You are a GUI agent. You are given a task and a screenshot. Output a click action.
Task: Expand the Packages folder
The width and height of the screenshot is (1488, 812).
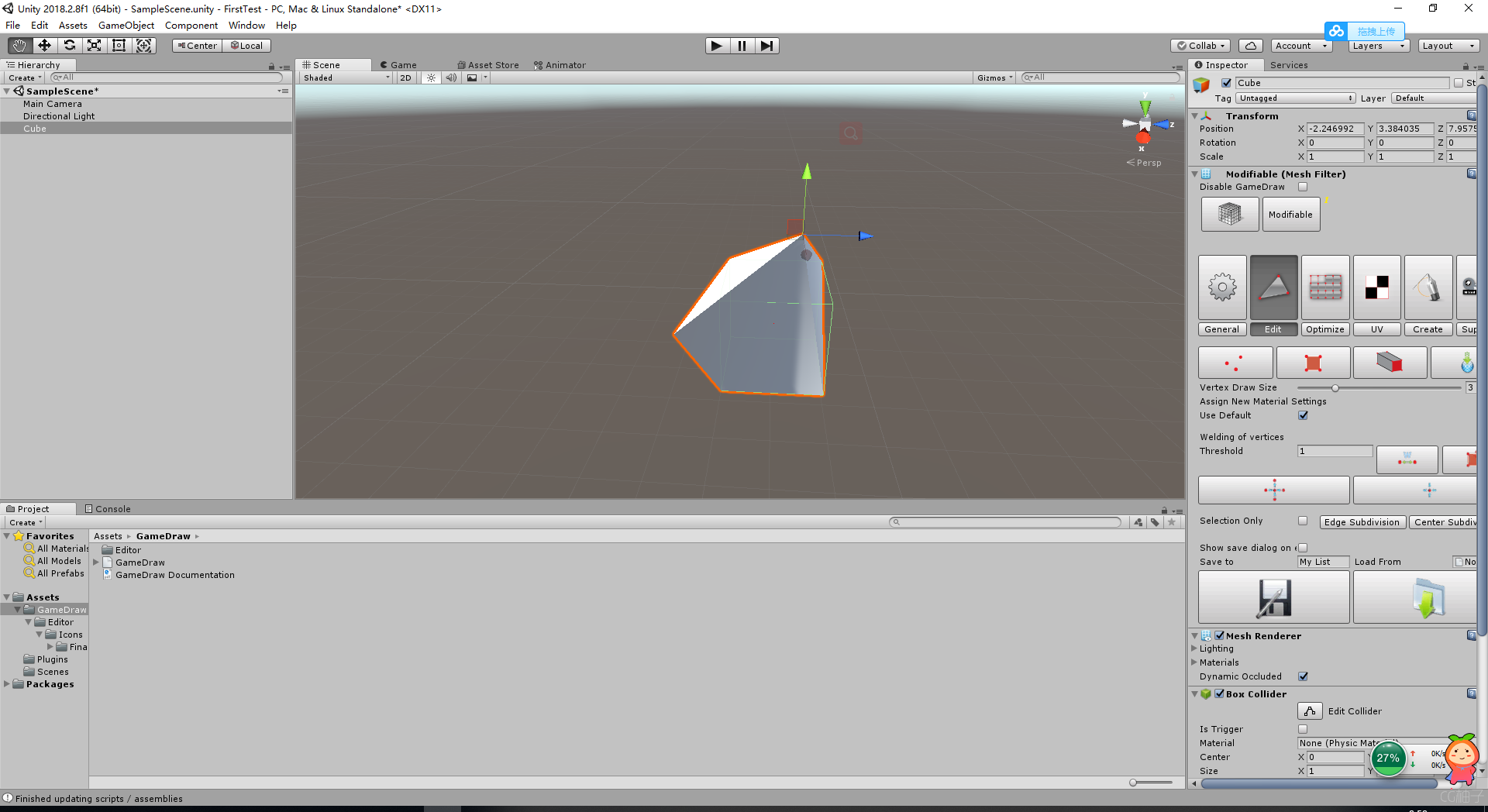coord(7,684)
